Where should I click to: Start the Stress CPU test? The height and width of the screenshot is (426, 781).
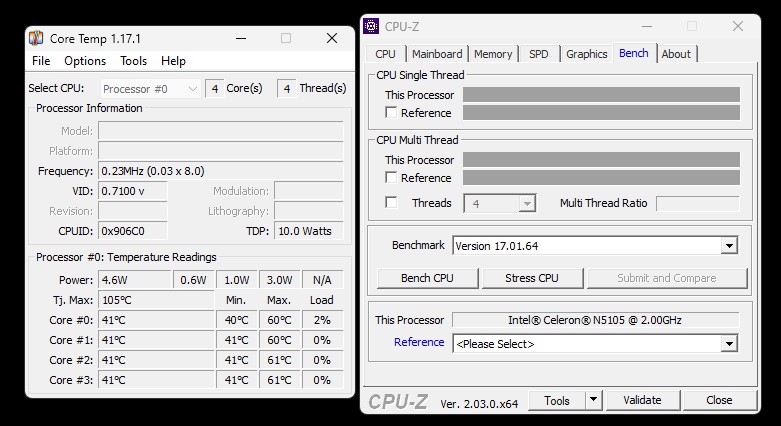tap(532, 278)
